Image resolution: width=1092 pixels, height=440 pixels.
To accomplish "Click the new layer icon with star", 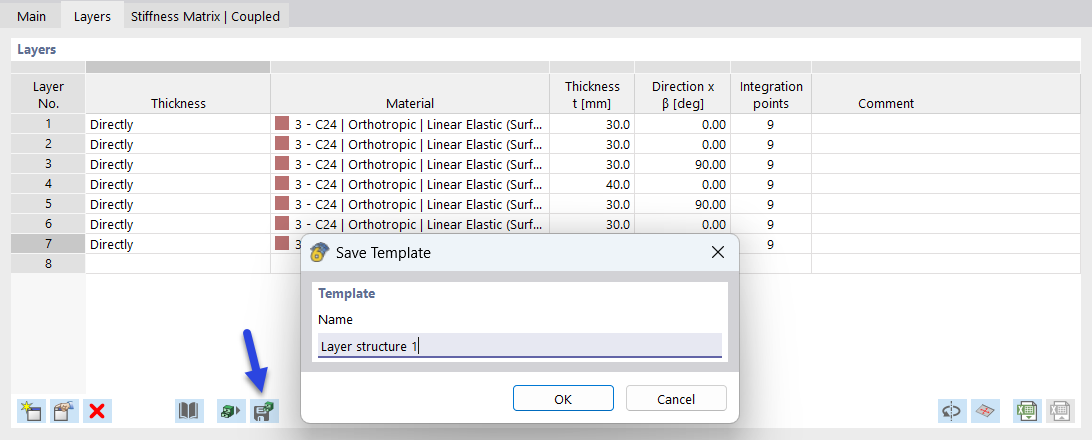I will click(x=30, y=410).
